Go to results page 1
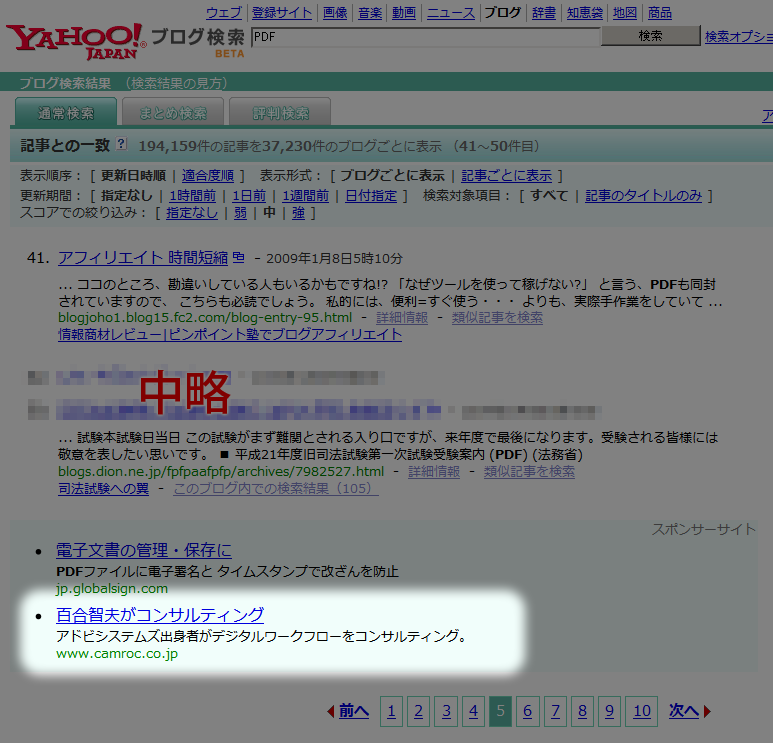 391,711
